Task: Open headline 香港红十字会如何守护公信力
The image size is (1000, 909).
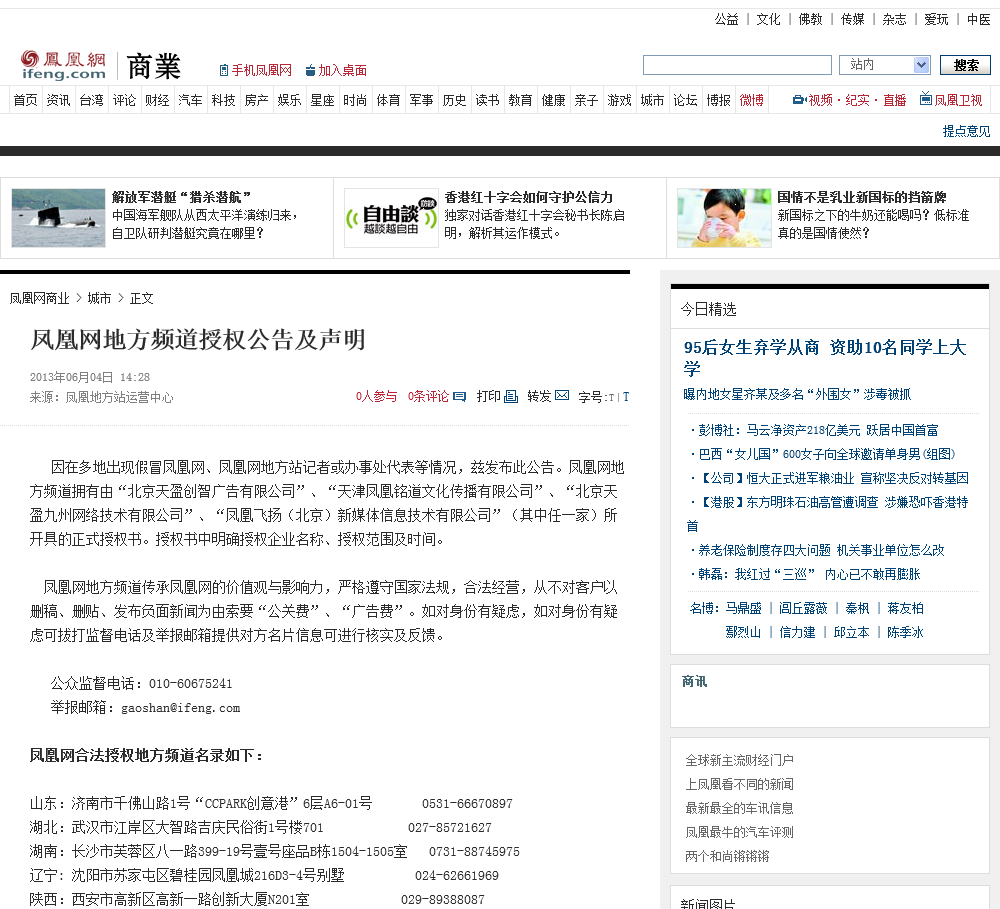Action: (529, 197)
